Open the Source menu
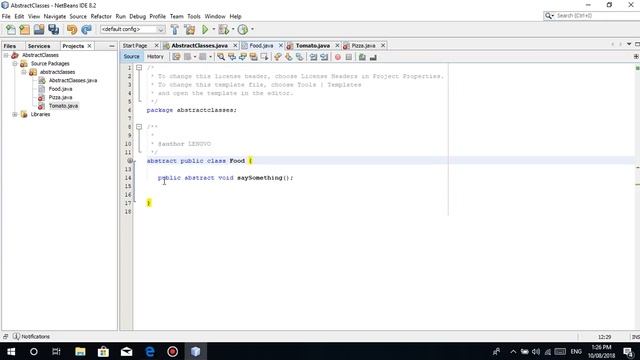This screenshot has width=640, height=360. (x=78, y=16)
